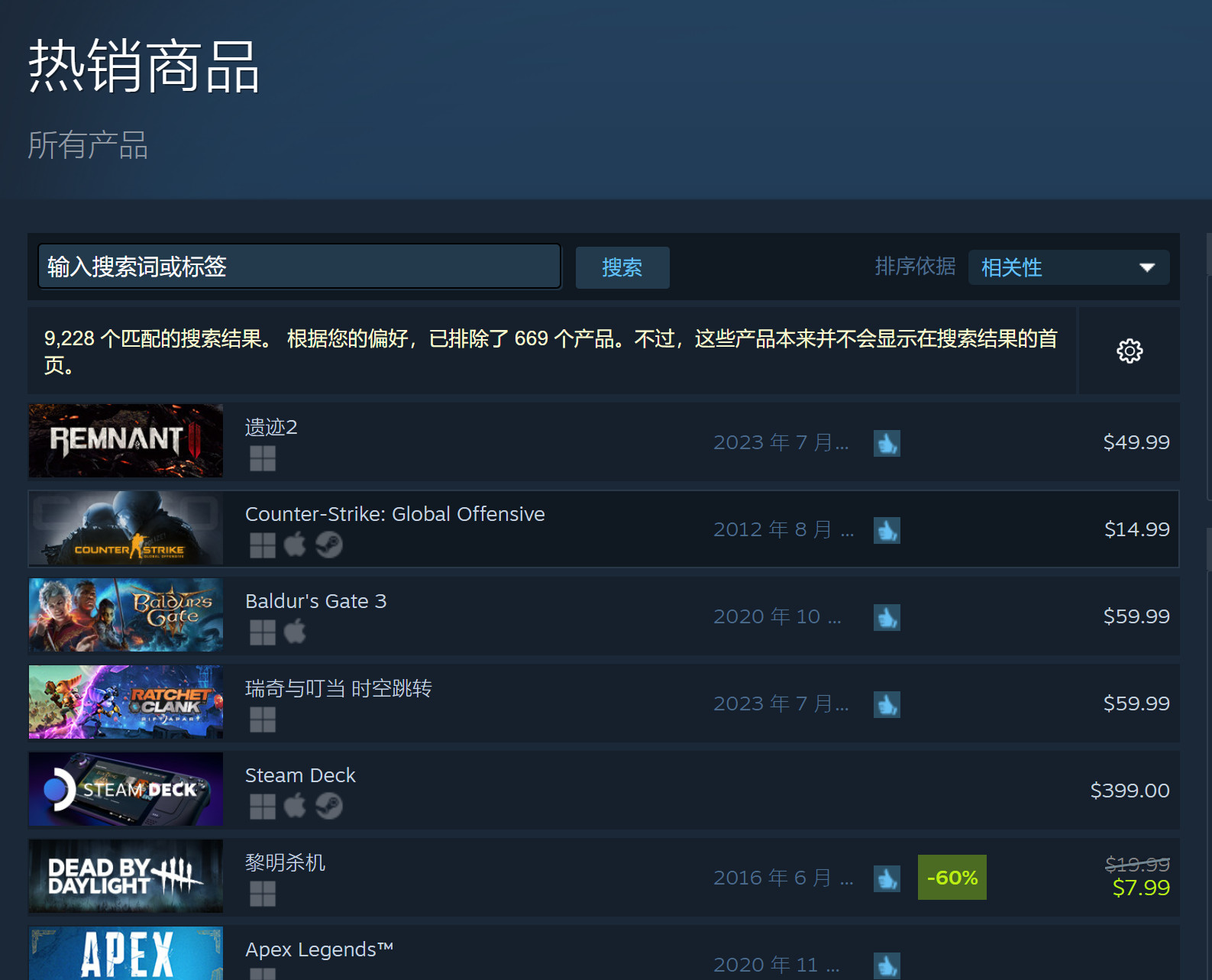Screen dimensions: 1212x980
Task: Open the Baldur's Gate 3 title link
Action: pos(315,601)
